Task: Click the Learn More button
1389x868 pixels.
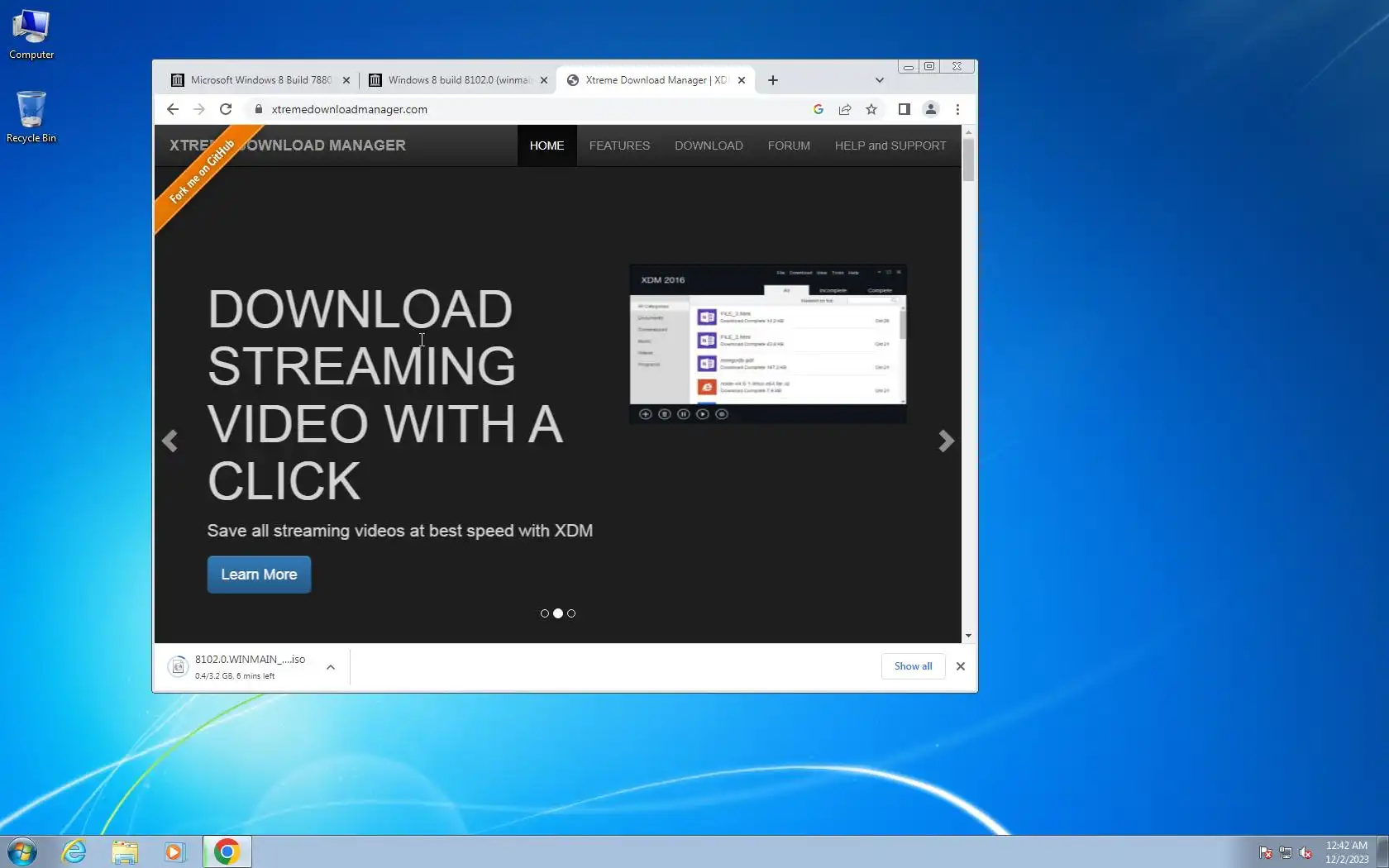Action: coord(259,575)
